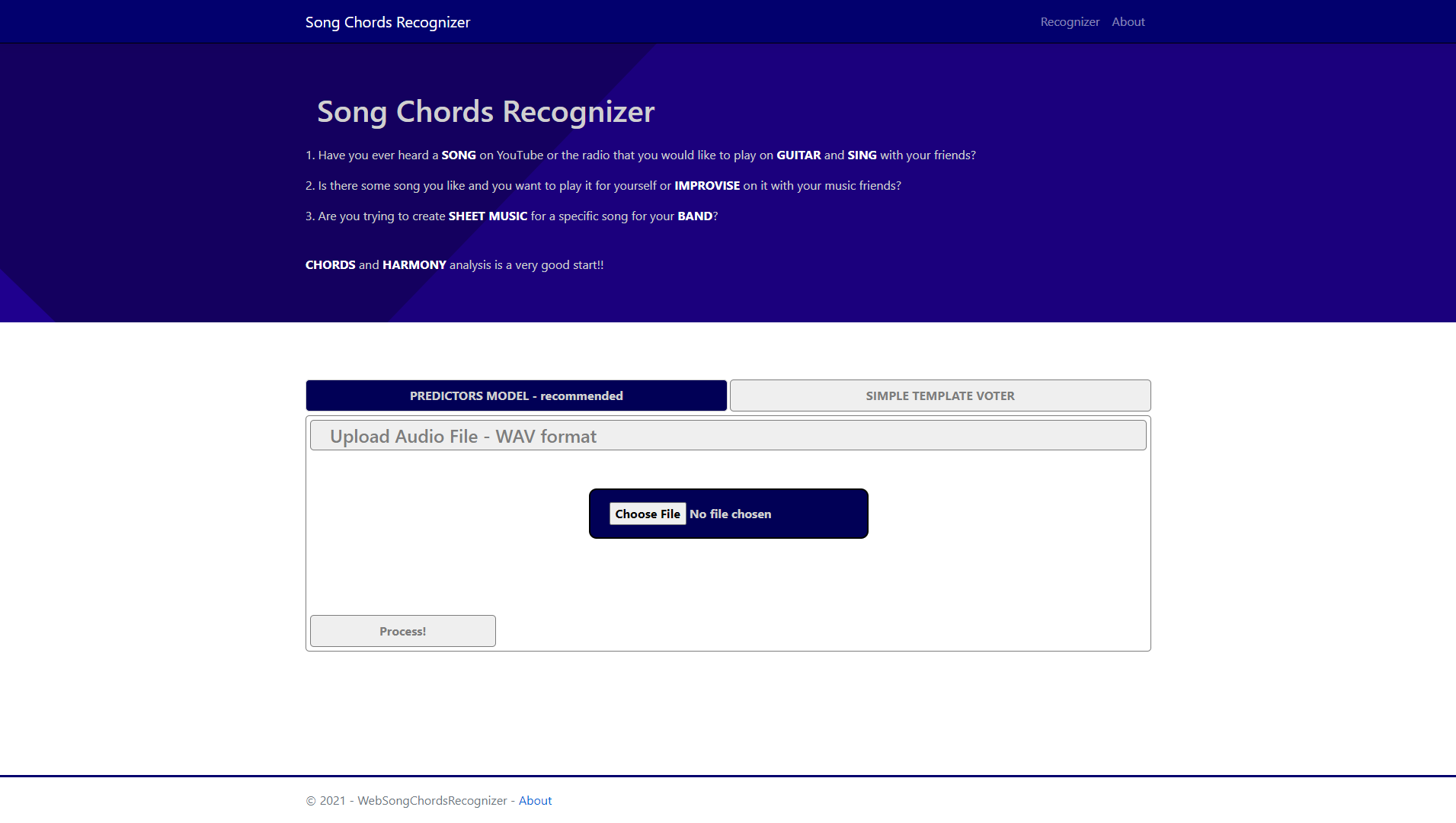Screen dimensions: 1456x823
Task: Open the About link in the footer
Action: [535, 800]
